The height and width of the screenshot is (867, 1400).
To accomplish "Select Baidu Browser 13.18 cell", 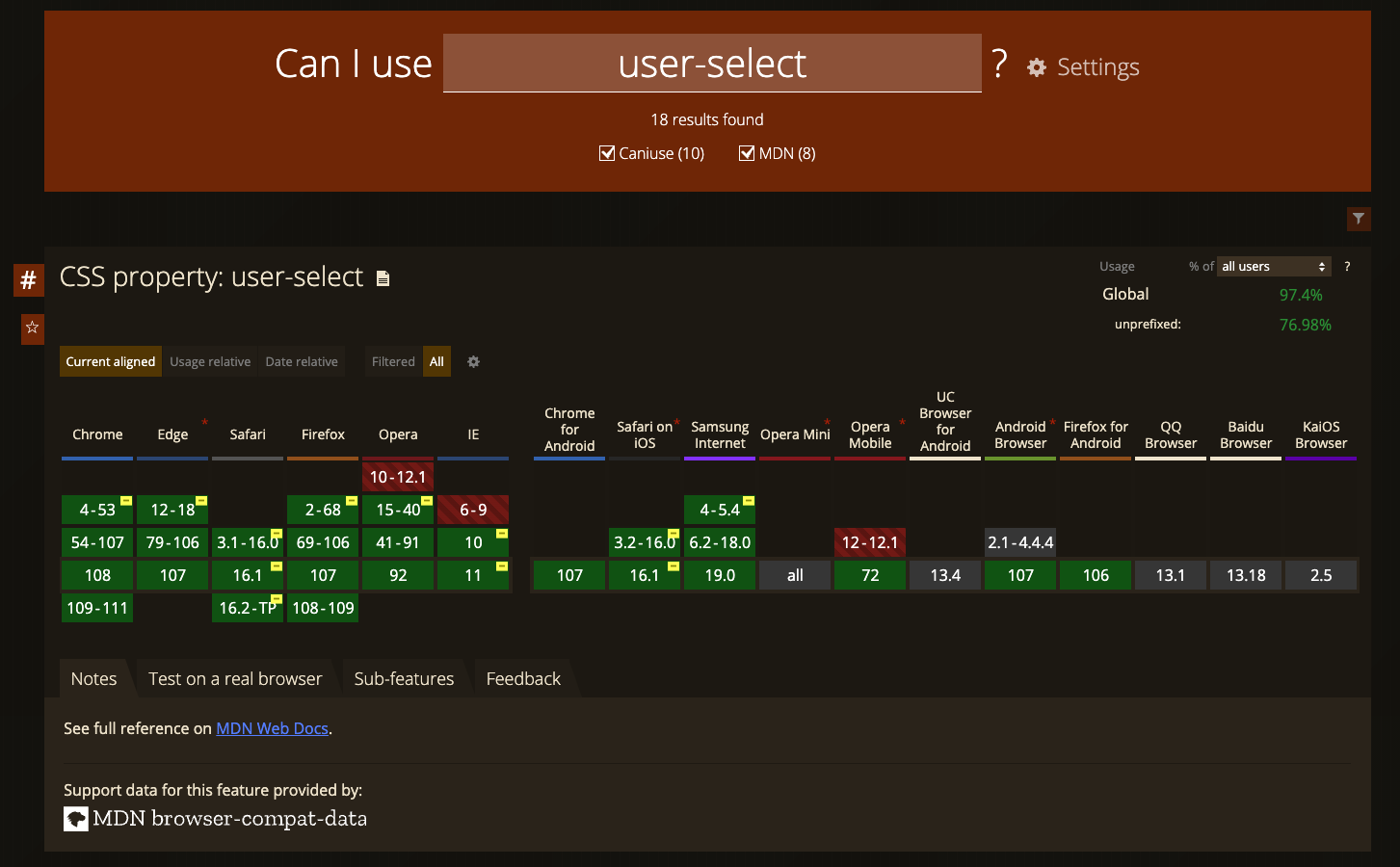I will [x=1246, y=575].
